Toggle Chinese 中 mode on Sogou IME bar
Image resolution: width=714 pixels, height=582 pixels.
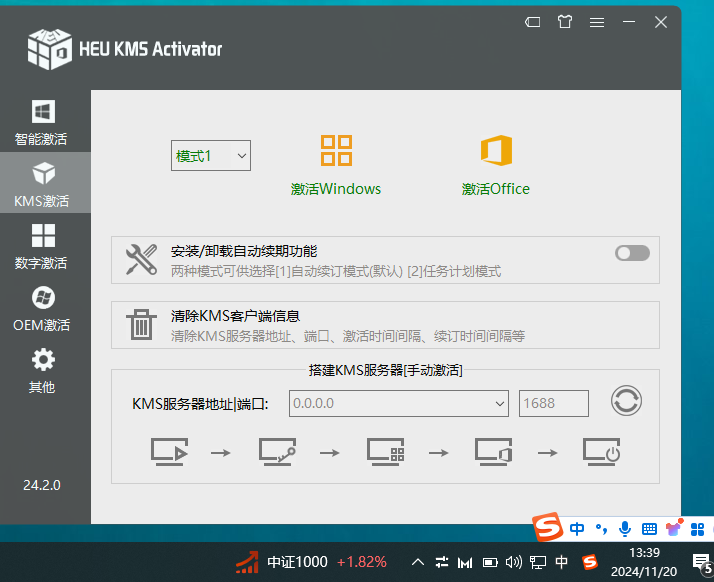(x=577, y=529)
